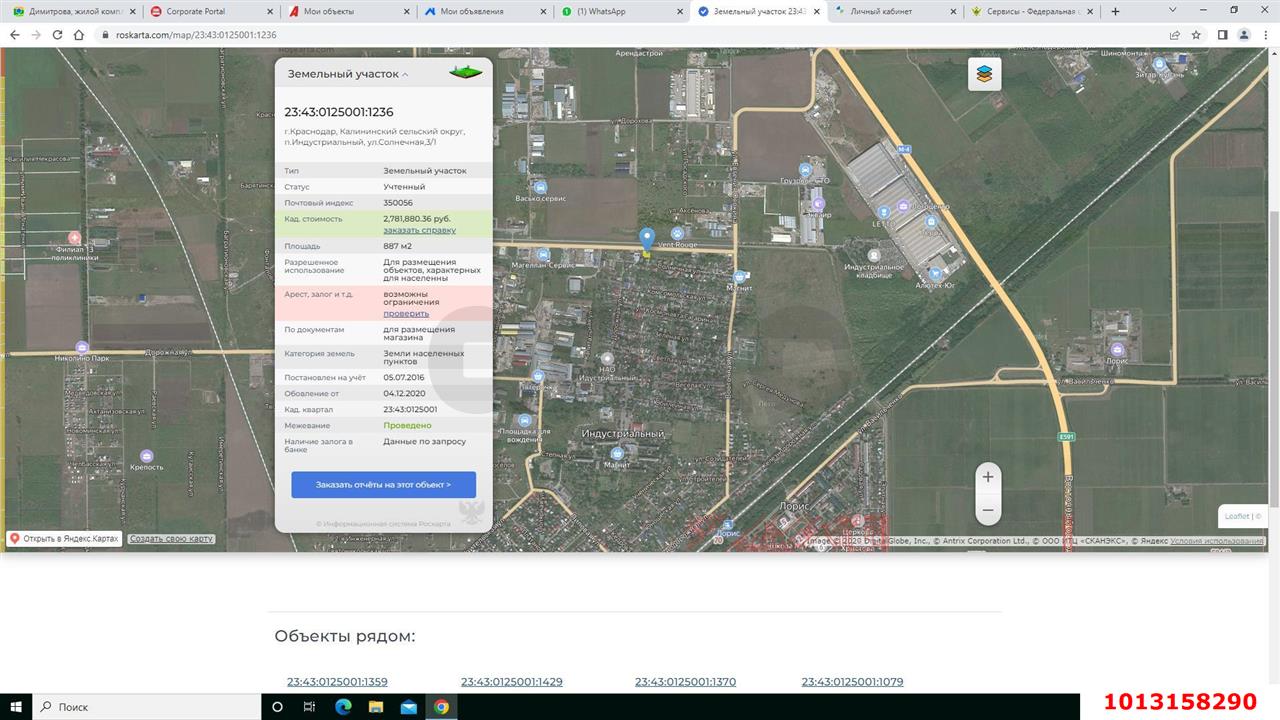
Task: Select area value 887 м2
Action: click(397, 246)
